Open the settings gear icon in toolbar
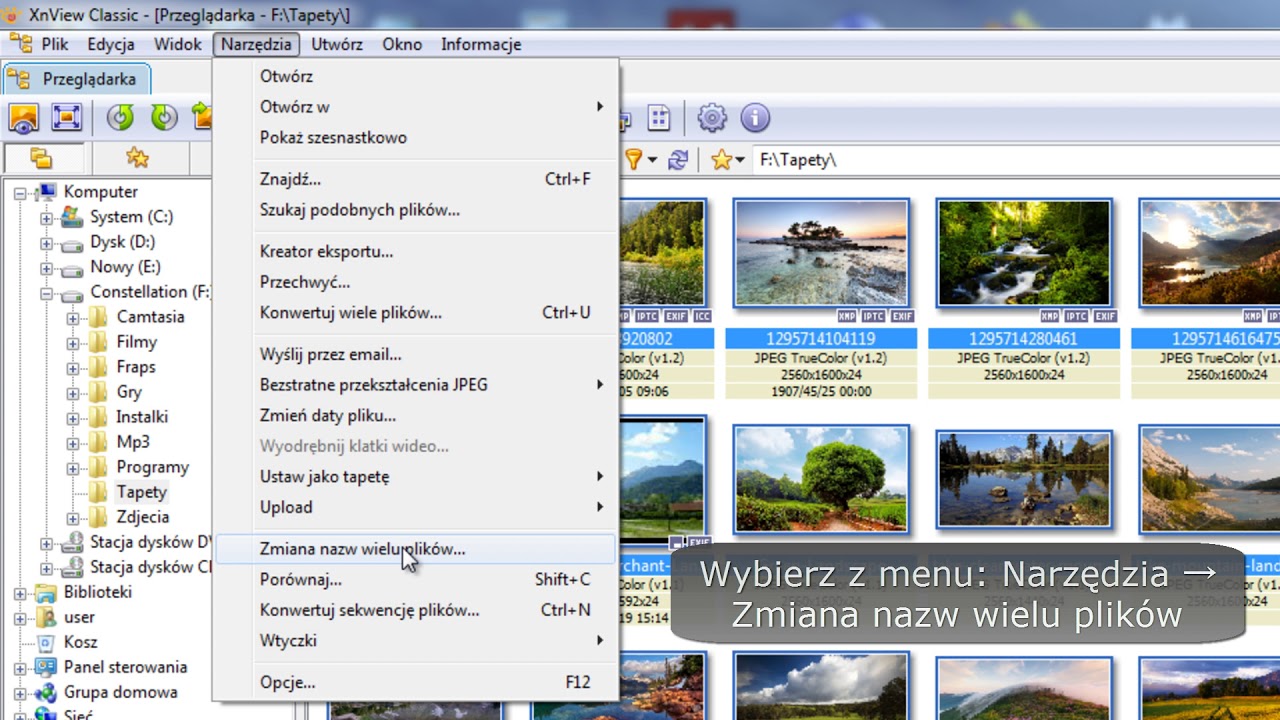 coord(711,118)
